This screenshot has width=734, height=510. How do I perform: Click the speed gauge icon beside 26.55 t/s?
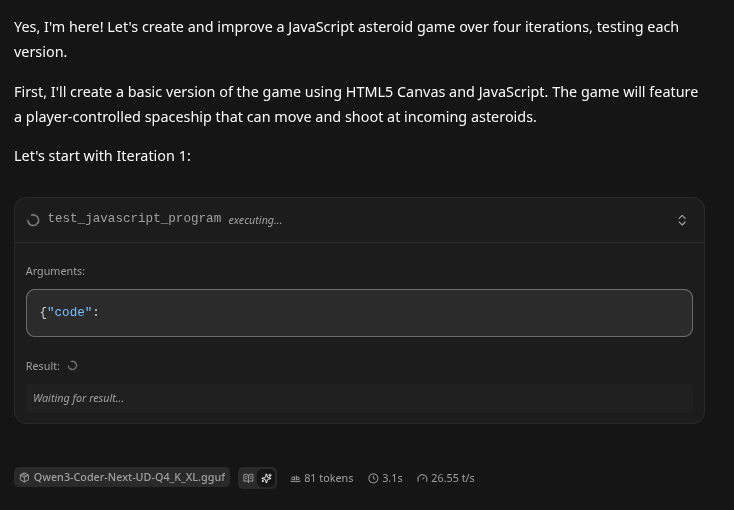point(422,478)
